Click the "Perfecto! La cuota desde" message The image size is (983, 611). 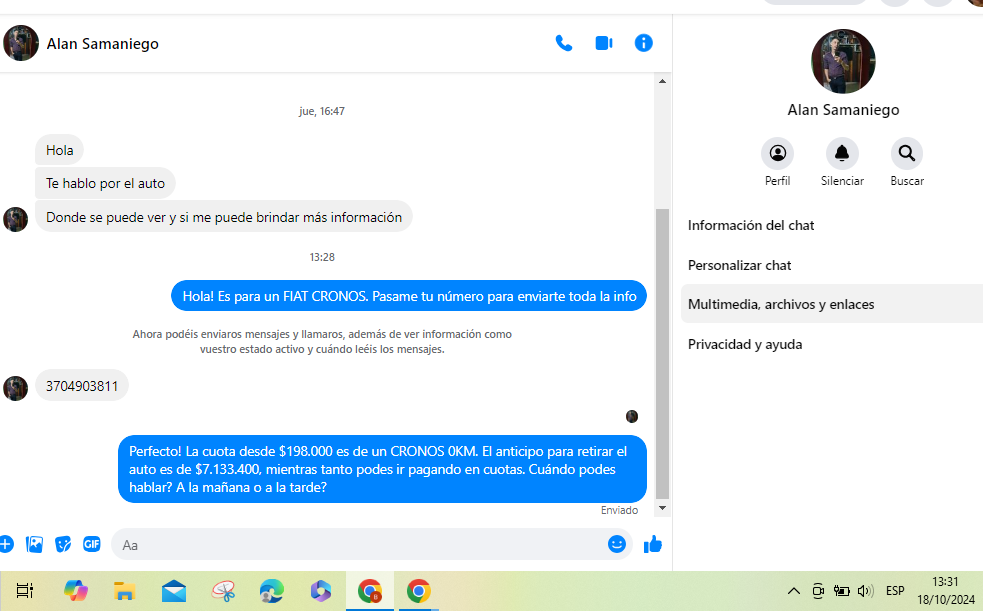382,469
